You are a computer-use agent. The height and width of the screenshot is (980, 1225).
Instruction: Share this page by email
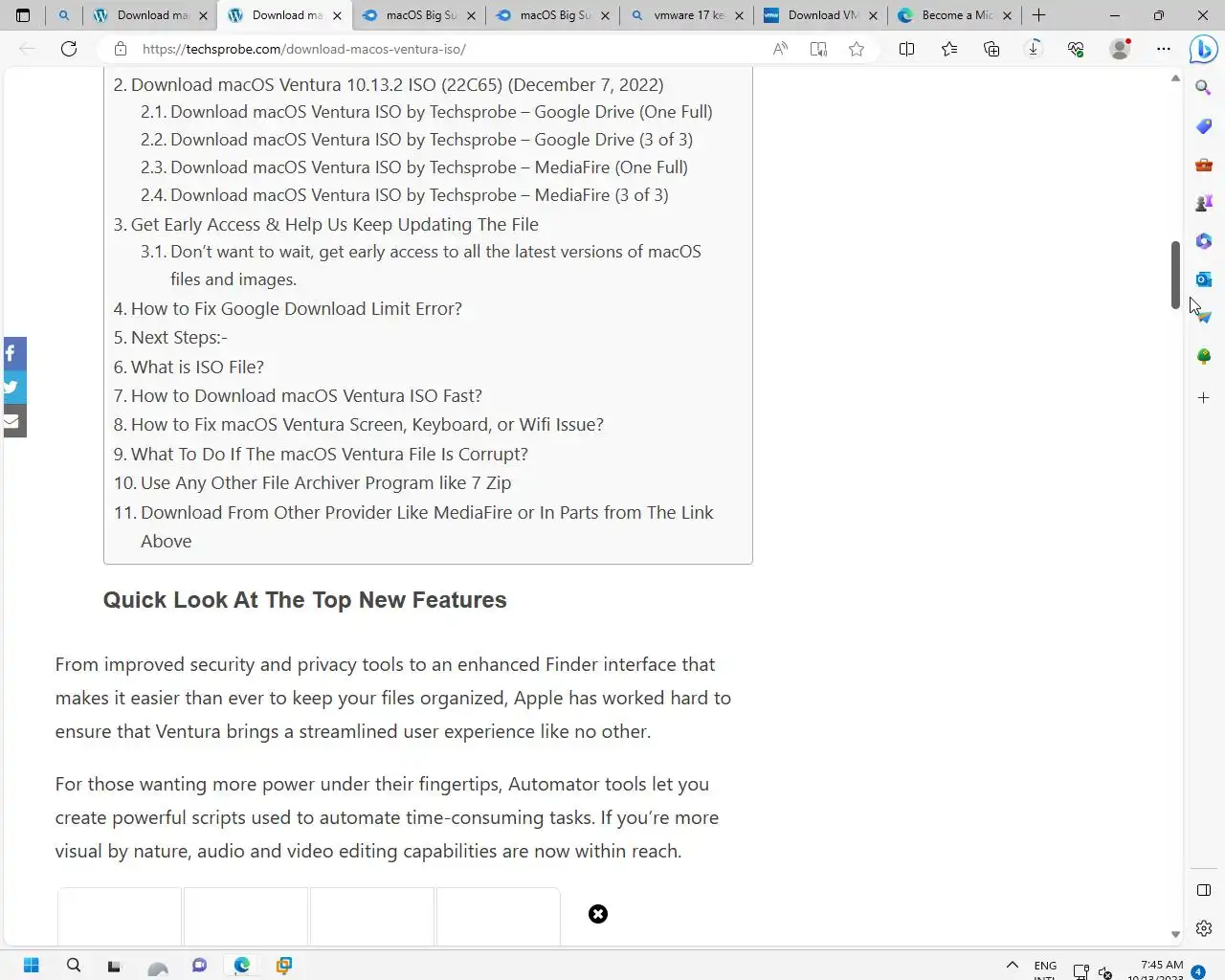click(13, 421)
